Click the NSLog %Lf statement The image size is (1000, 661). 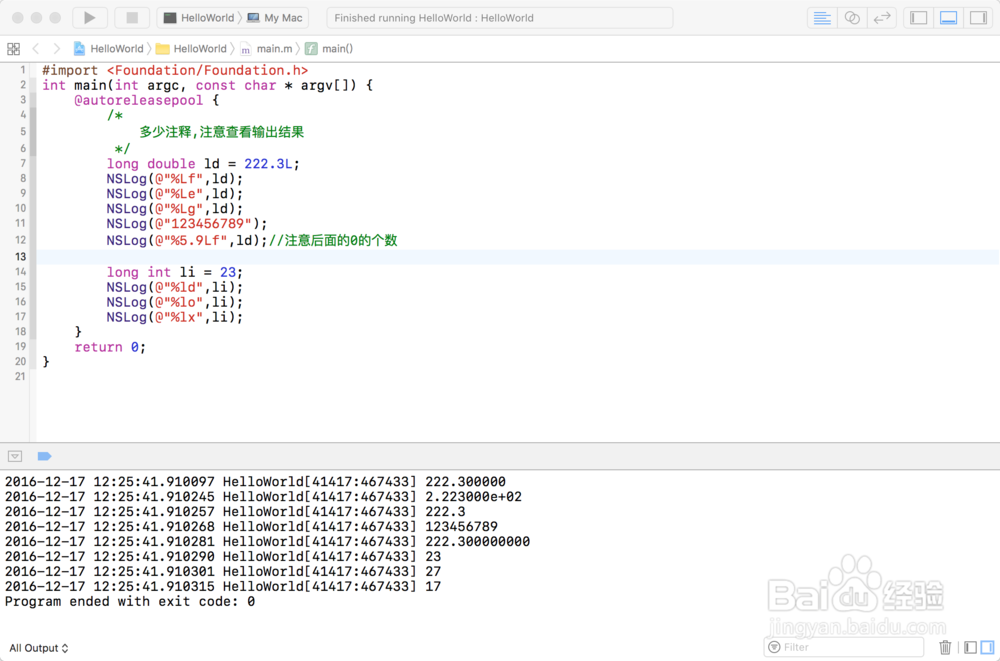tap(175, 179)
